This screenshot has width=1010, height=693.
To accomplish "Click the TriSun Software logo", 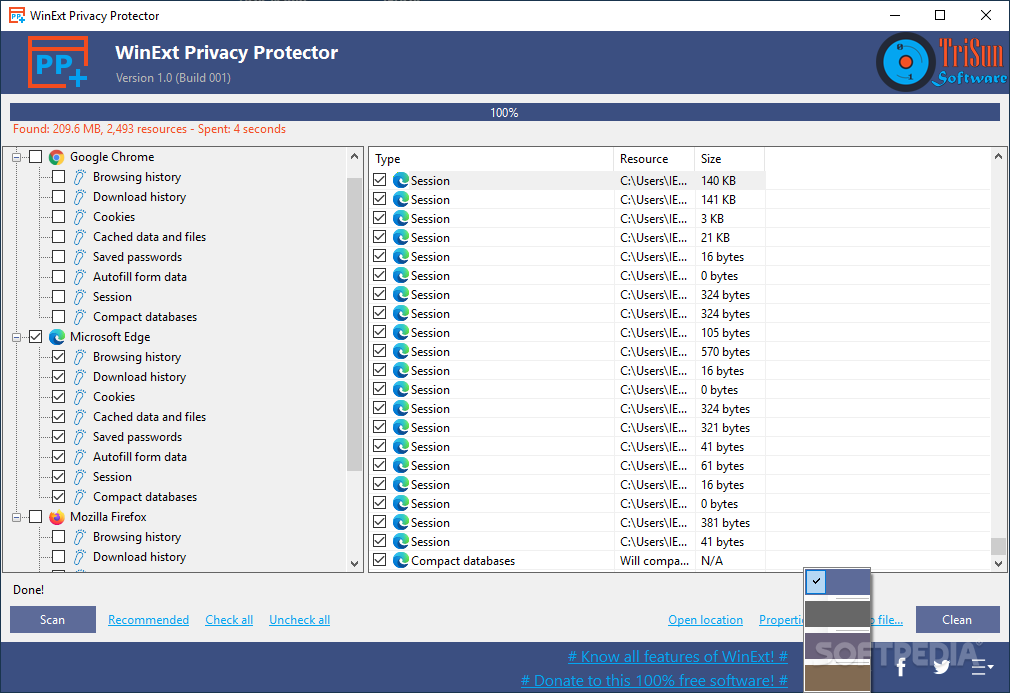I will click(941, 62).
